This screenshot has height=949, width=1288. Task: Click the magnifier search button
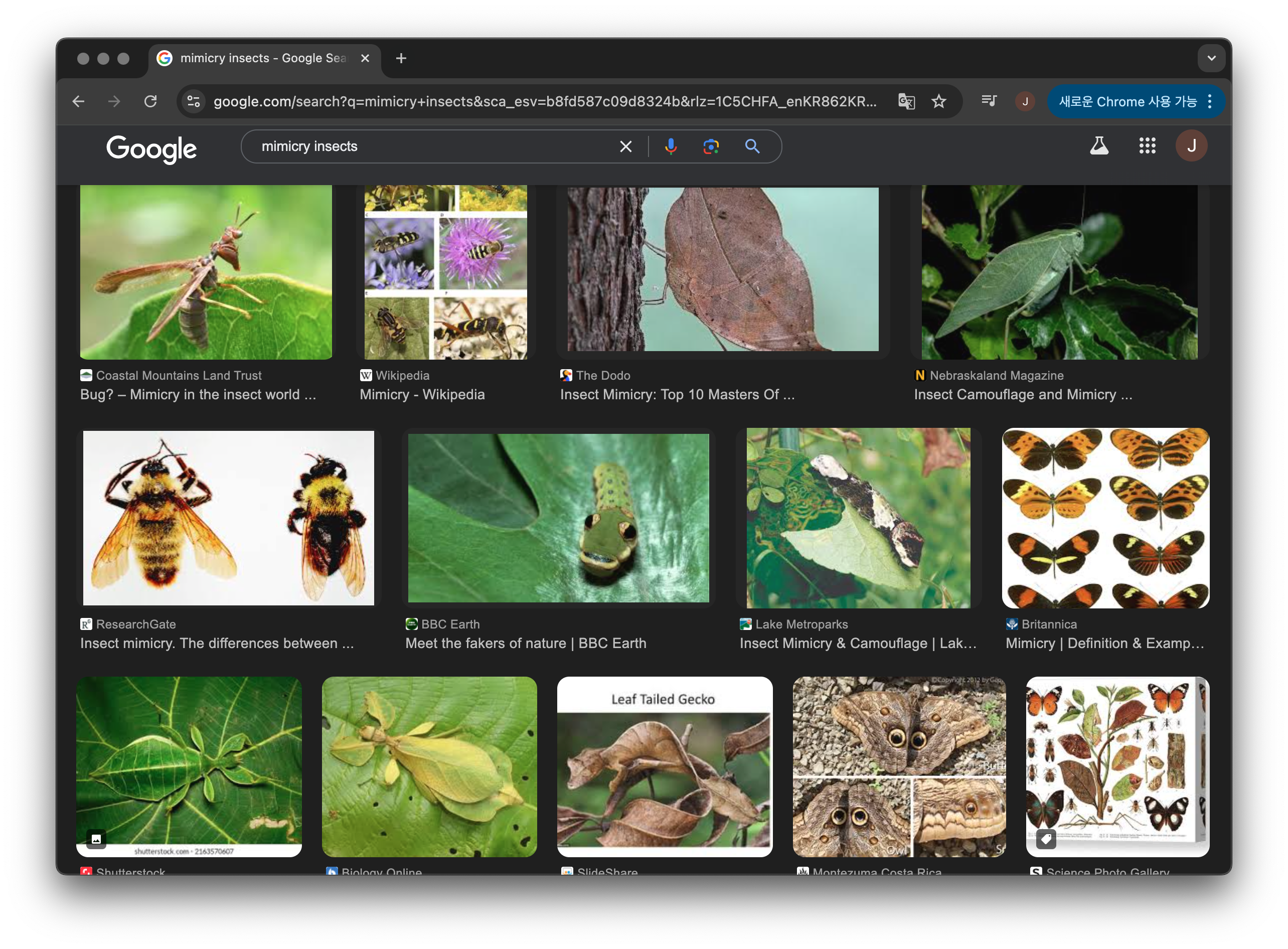pyautogui.click(x=752, y=146)
